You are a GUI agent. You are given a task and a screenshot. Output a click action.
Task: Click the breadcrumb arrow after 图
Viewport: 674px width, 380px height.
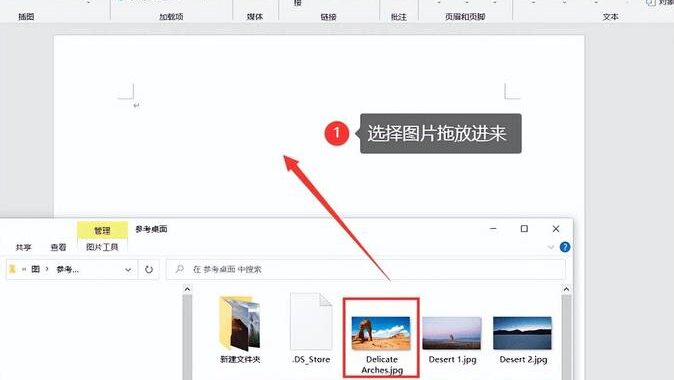click(x=47, y=269)
